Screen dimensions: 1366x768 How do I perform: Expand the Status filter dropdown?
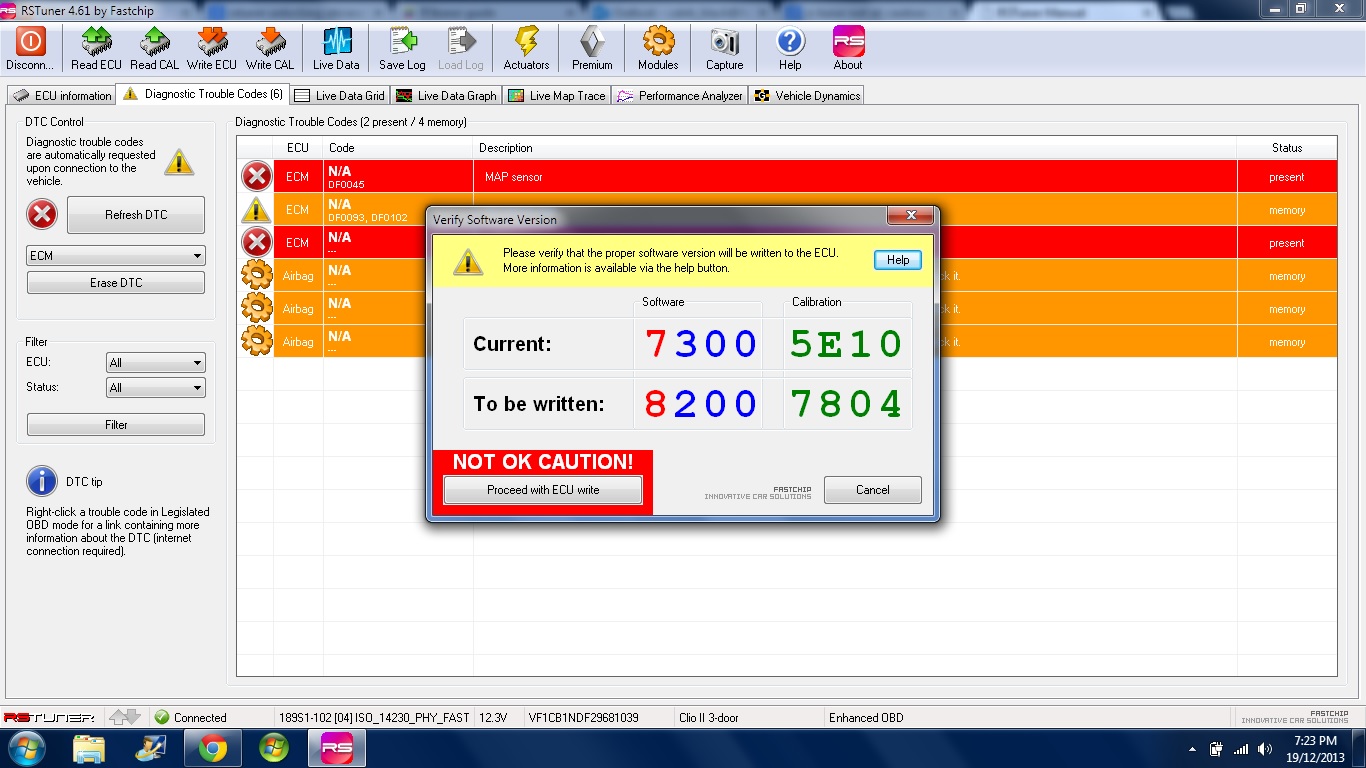click(155, 388)
